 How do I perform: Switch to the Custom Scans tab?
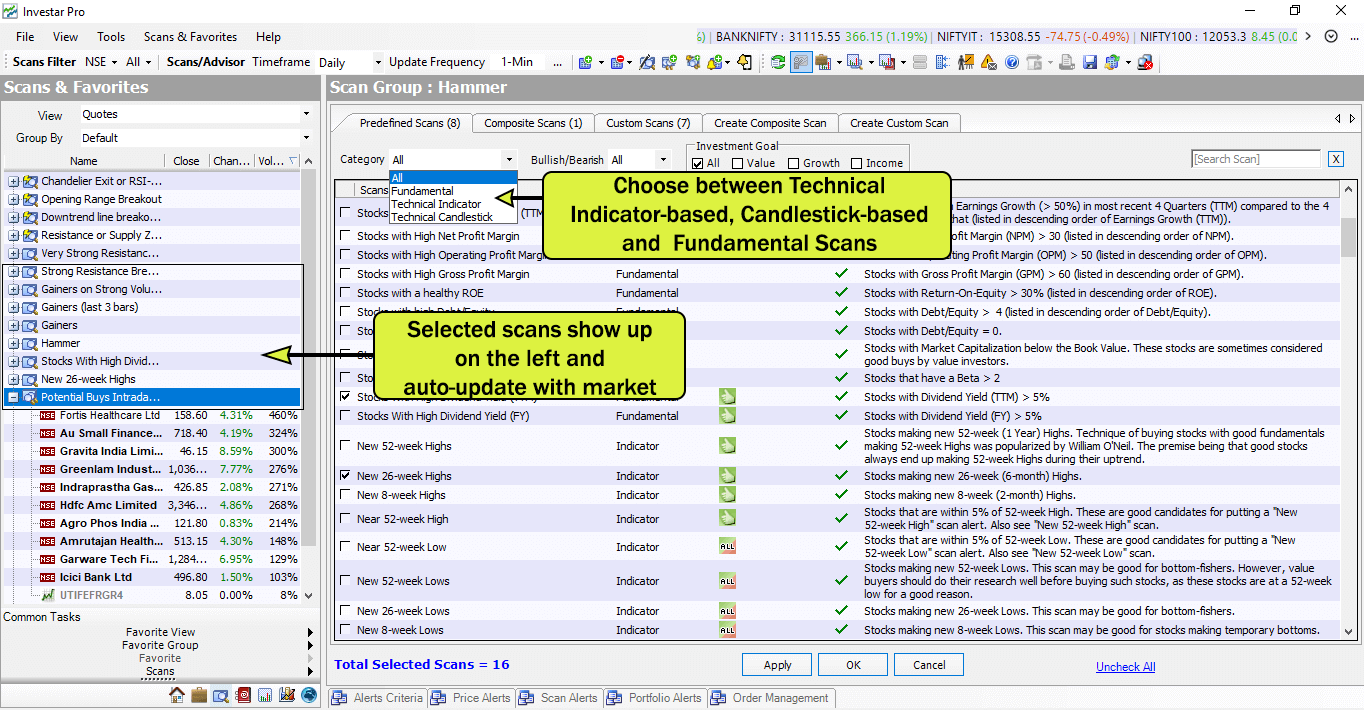pyautogui.click(x=647, y=122)
